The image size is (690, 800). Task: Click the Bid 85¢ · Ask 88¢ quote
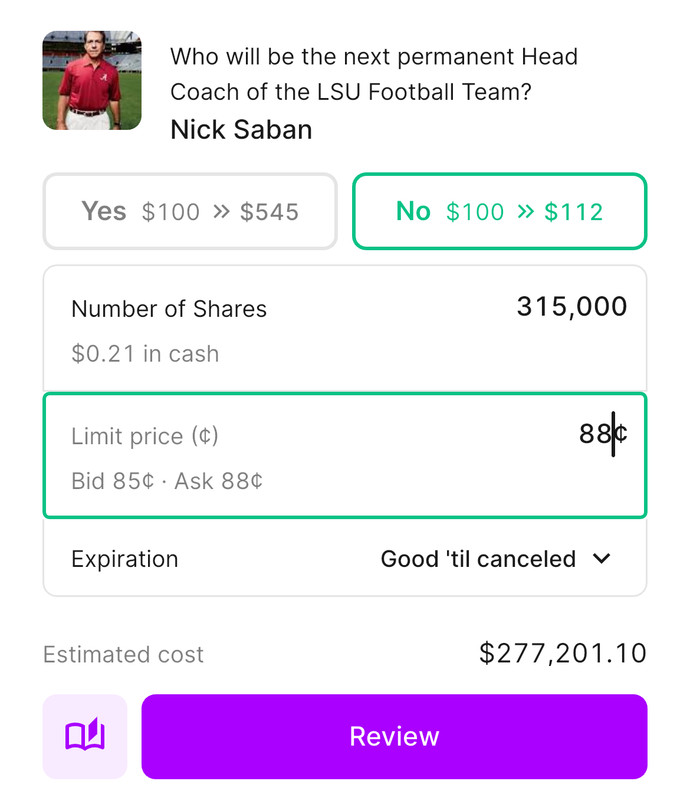pos(167,481)
